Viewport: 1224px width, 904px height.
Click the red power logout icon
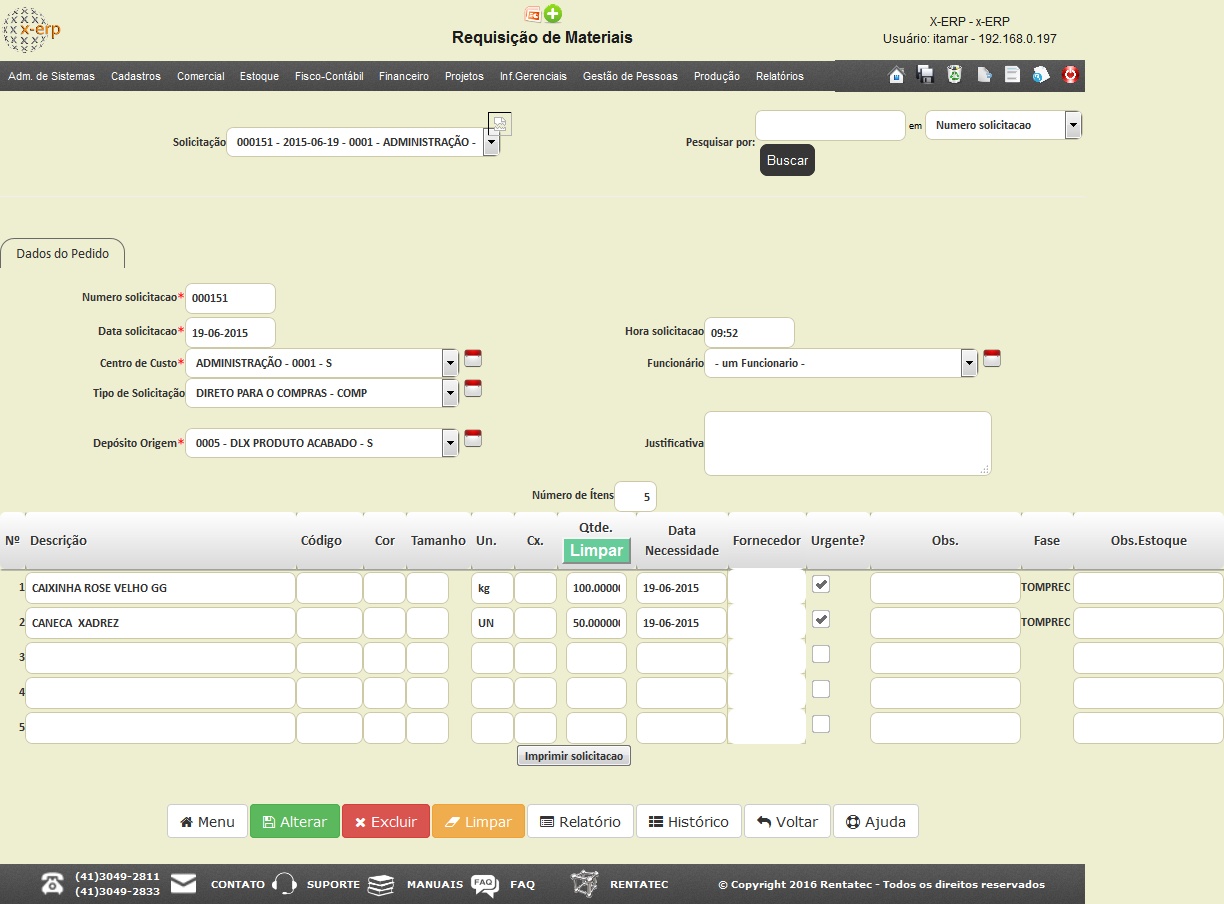pyautogui.click(x=1070, y=75)
